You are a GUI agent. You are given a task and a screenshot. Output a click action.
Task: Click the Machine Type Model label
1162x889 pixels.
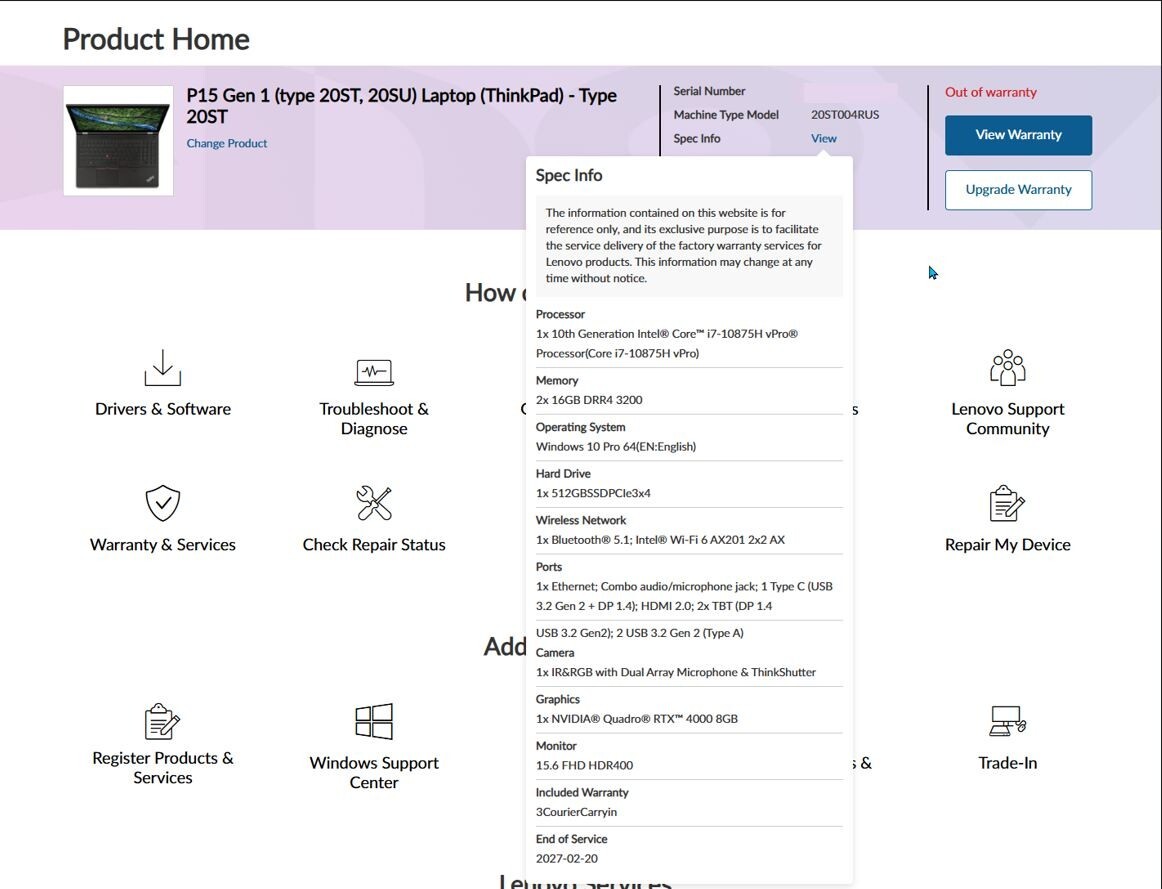coord(726,115)
